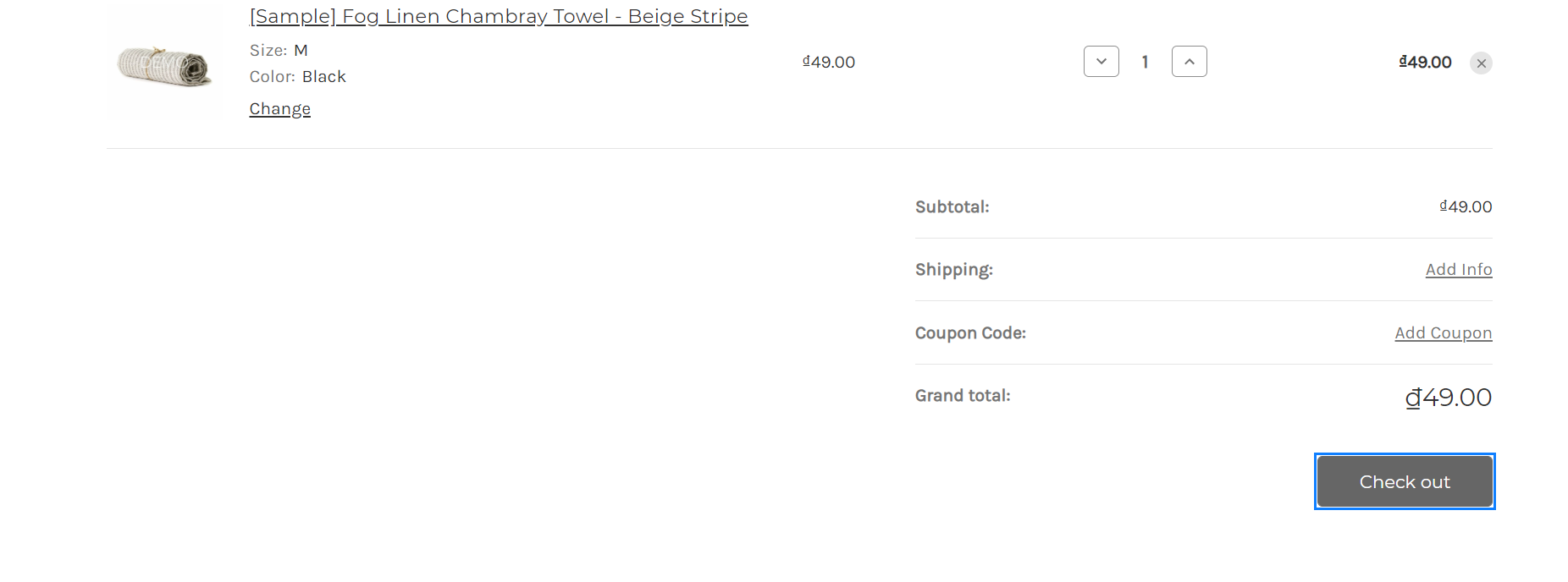
Task: Click Change to edit product options
Action: pyautogui.click(x=280, y=109)
